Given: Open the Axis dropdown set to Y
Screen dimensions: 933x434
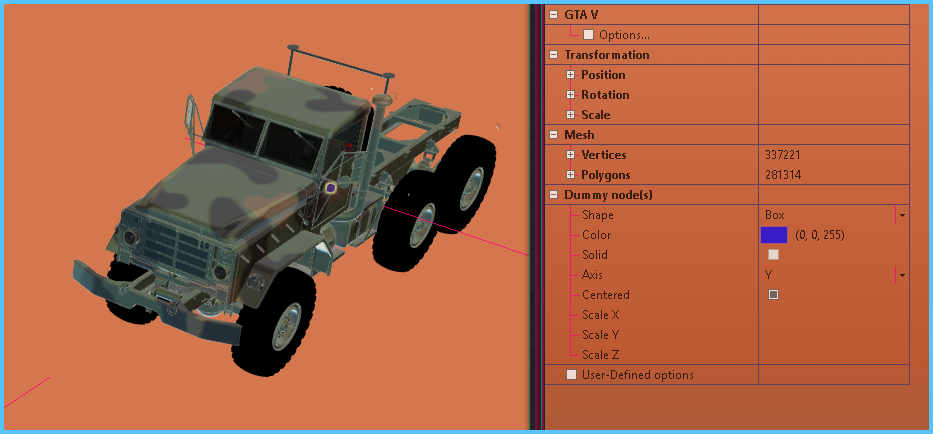Looking at the screenshot, I should (901, 275).
